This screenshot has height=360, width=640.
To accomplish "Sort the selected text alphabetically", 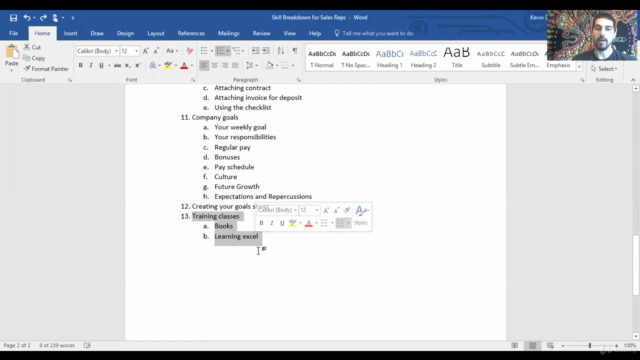I will click(x=281, y=51).
